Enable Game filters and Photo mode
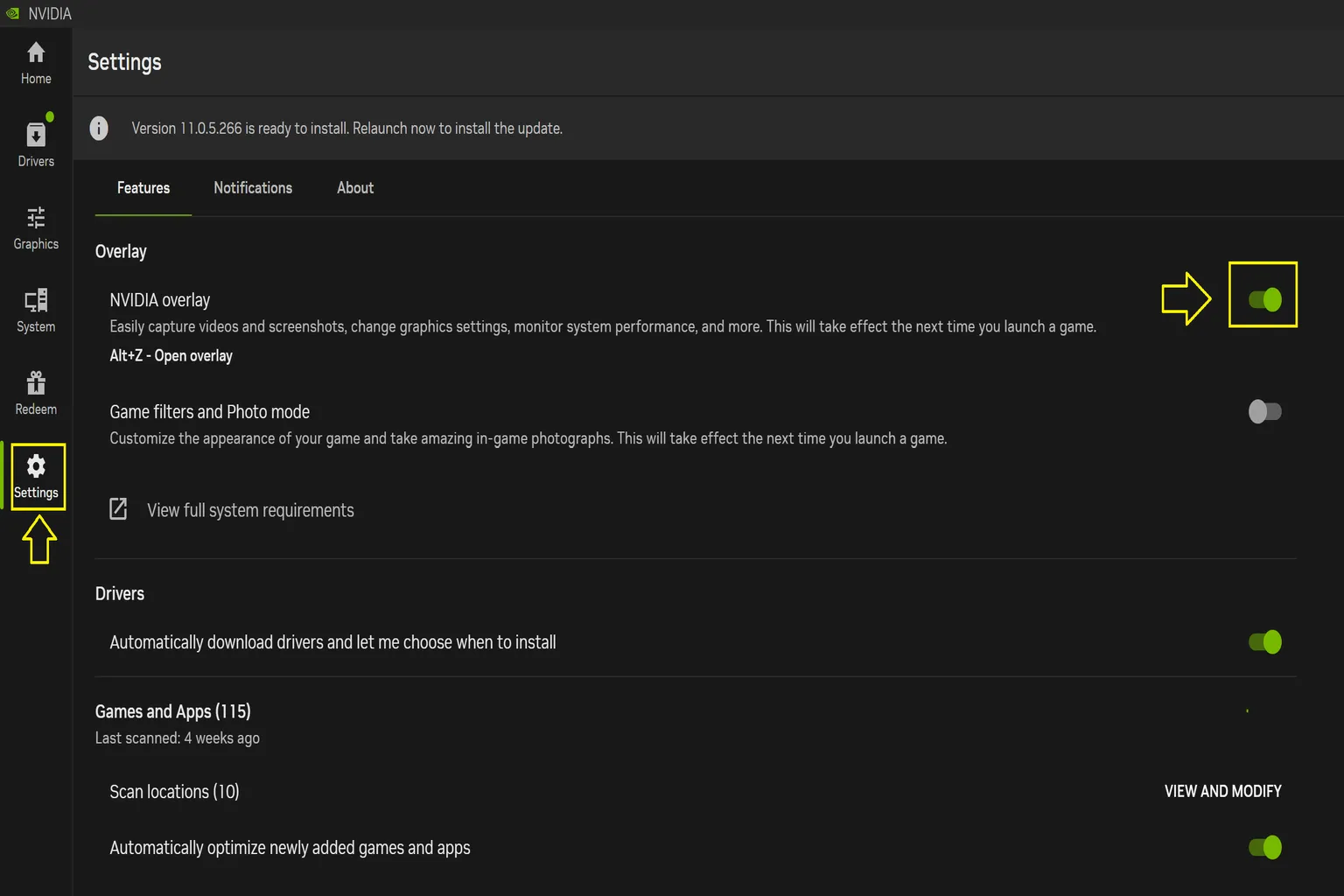The image size is (1344, 896). tap(1264, 411)
